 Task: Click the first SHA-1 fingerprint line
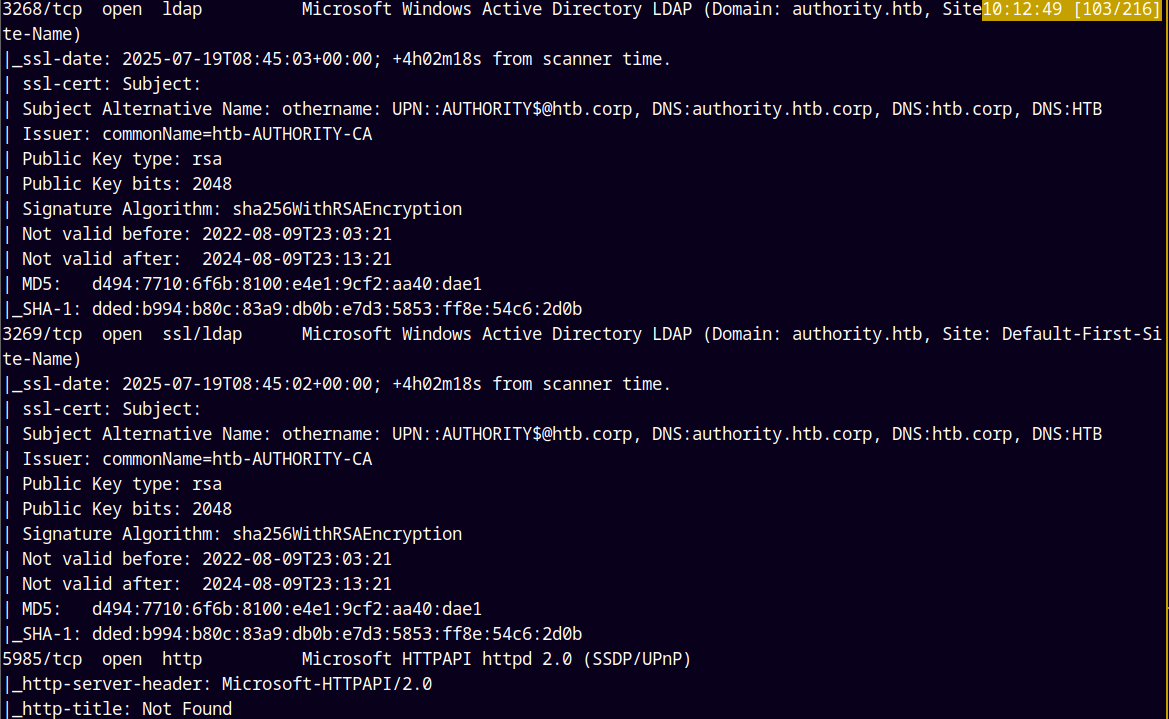[292, 309]
